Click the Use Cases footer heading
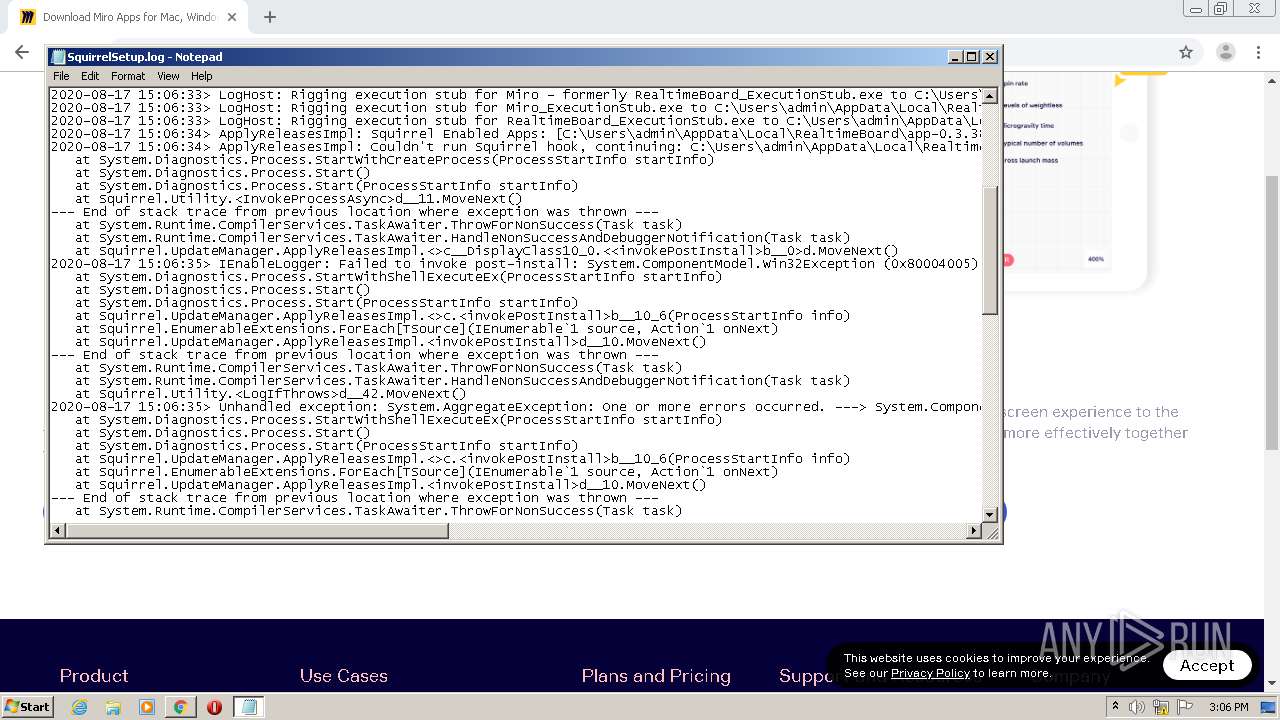The width and height of the screenshot is (1280, 720). [343, 676]
